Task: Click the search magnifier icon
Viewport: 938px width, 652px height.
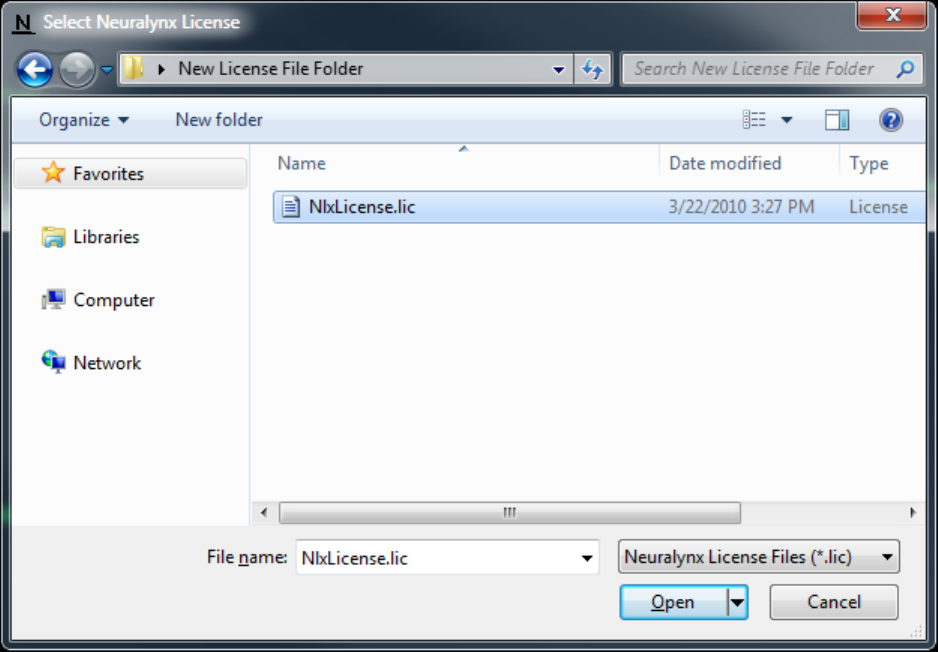Action: 905,69
